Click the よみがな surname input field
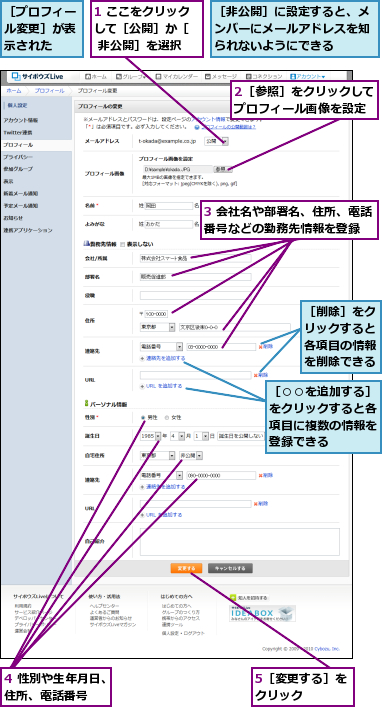The height and width of the screenshot is (707, 382). [169, 224]
